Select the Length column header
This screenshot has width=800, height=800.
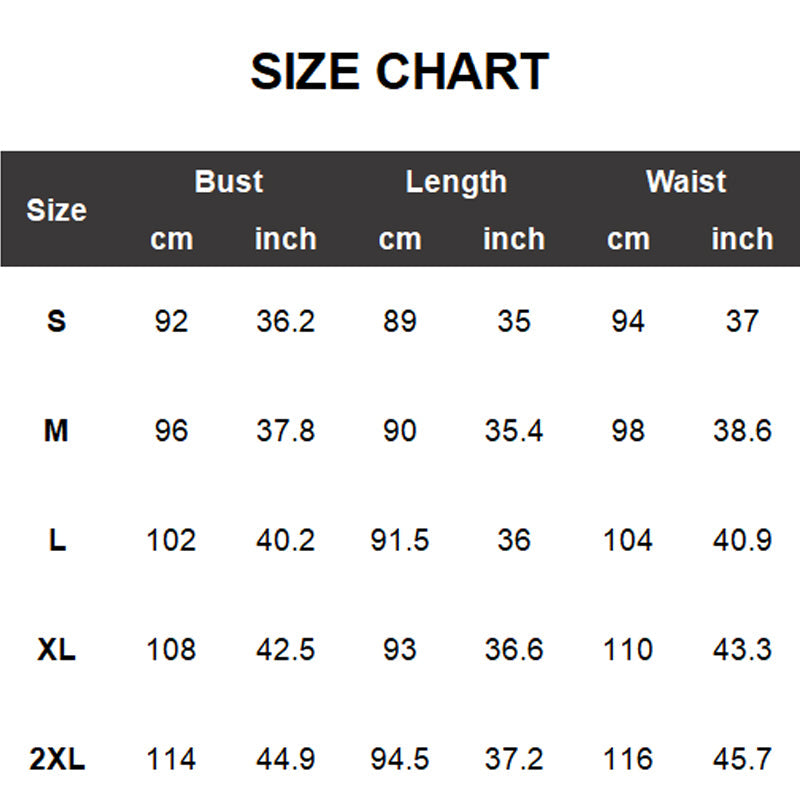click(x=456, y=182)
